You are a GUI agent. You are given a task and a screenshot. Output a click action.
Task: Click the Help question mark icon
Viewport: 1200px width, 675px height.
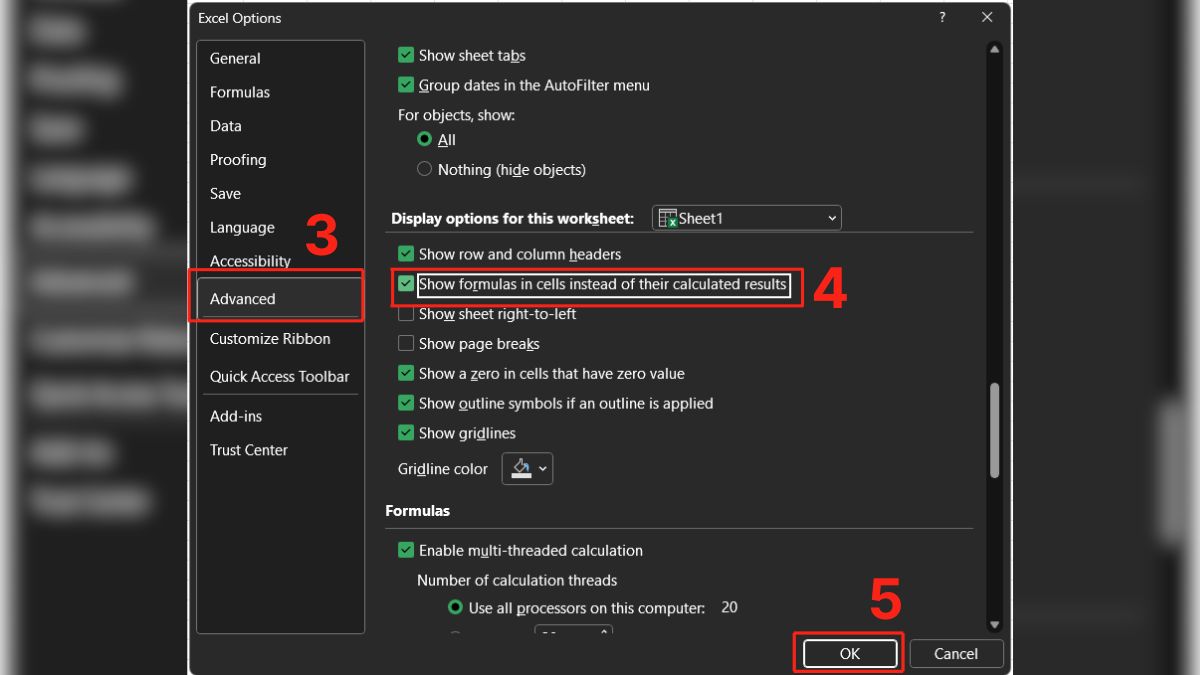pos(941,17)
